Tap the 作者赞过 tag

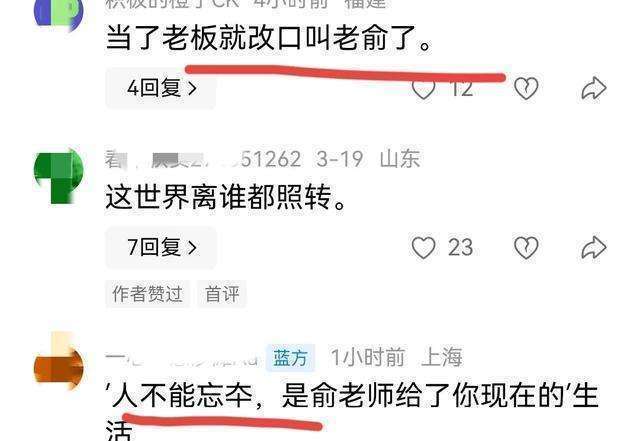pyautogui.click(x=147, y=294)
